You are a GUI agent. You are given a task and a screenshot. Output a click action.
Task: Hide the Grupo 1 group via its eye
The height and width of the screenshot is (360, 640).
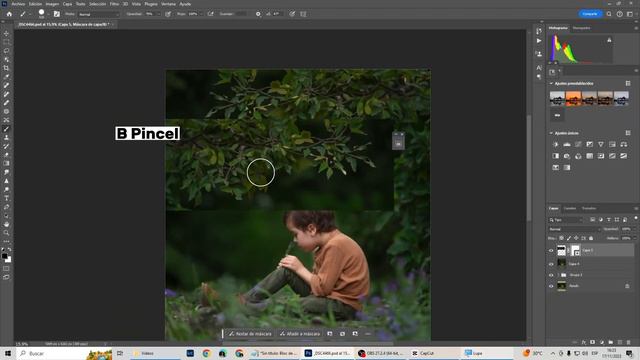pos(551,275)
